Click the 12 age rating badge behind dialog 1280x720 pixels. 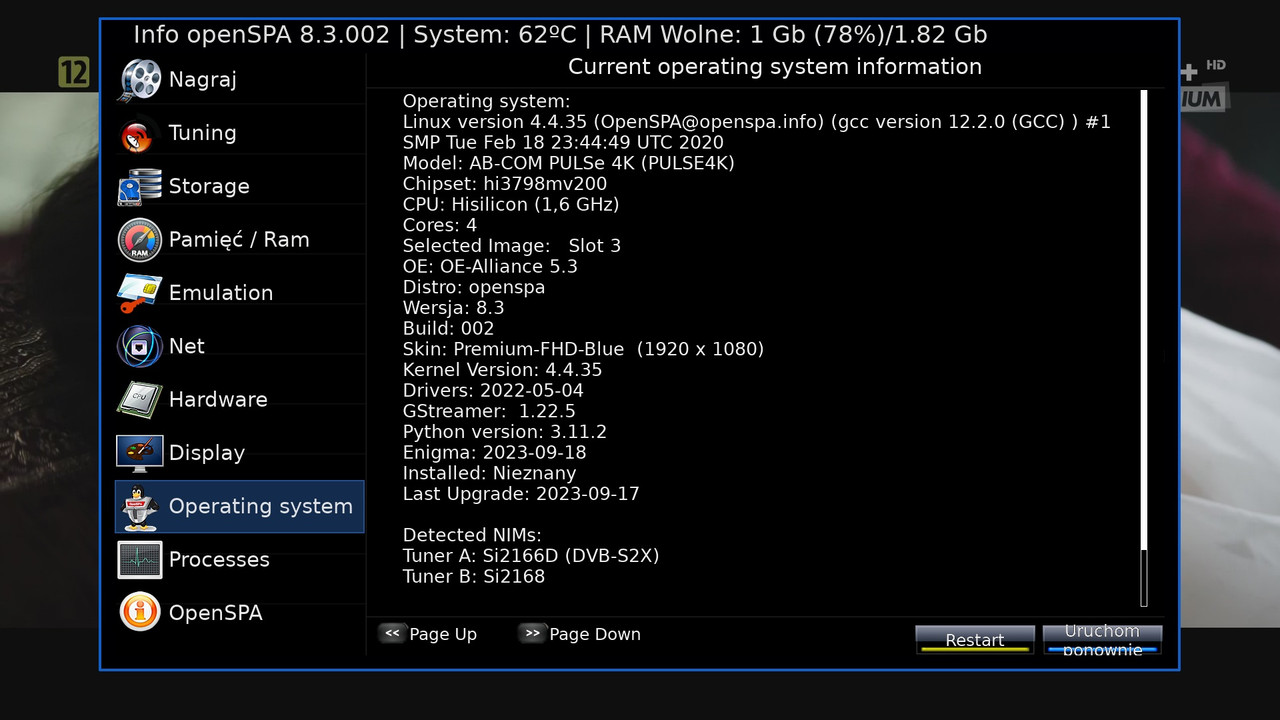click(74, 72)
